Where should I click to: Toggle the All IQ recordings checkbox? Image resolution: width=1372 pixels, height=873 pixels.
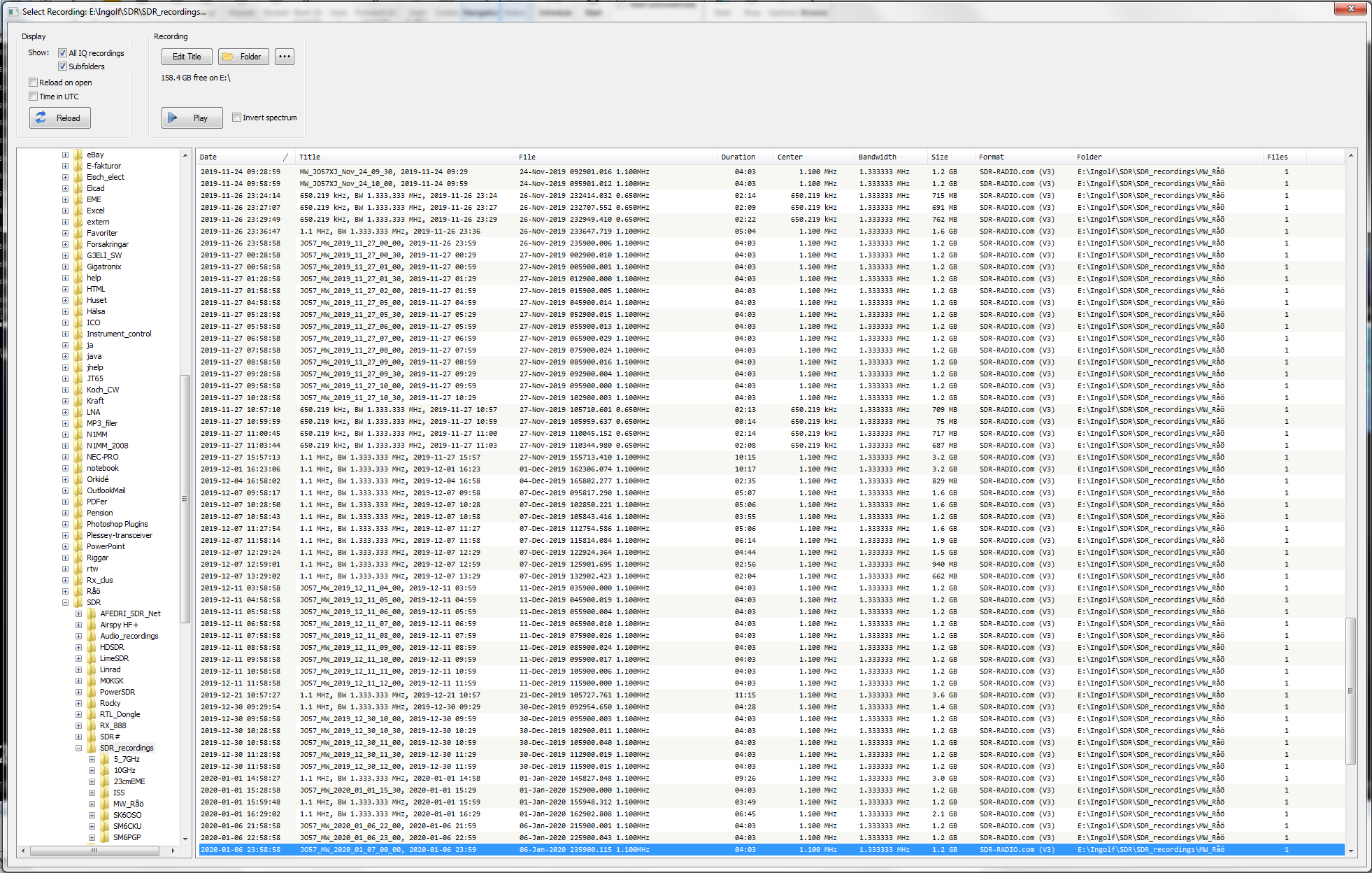pyautogui.click(x=63, y=53)
